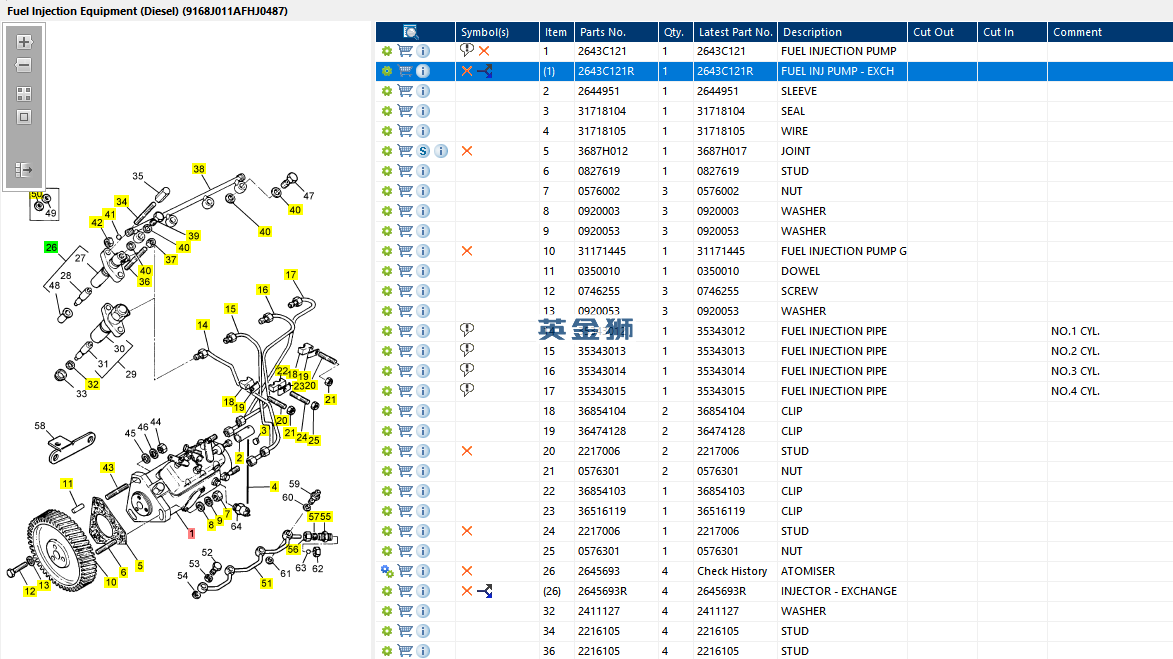Viewport: 1173px width, 659px height.
Task: Zoom out of the parts diagram
Action: pyautogui.click(x=24, y=65)
